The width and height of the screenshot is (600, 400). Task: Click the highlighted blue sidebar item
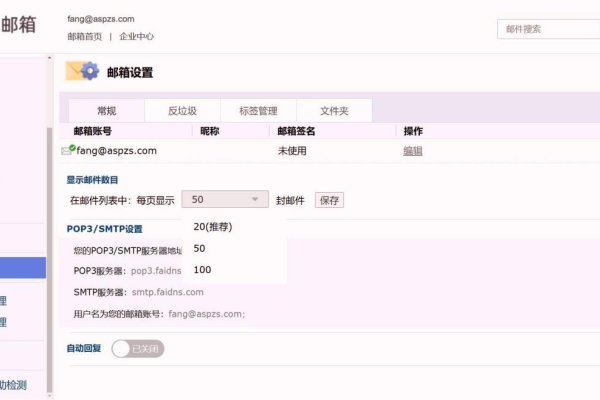click(23, 268)
